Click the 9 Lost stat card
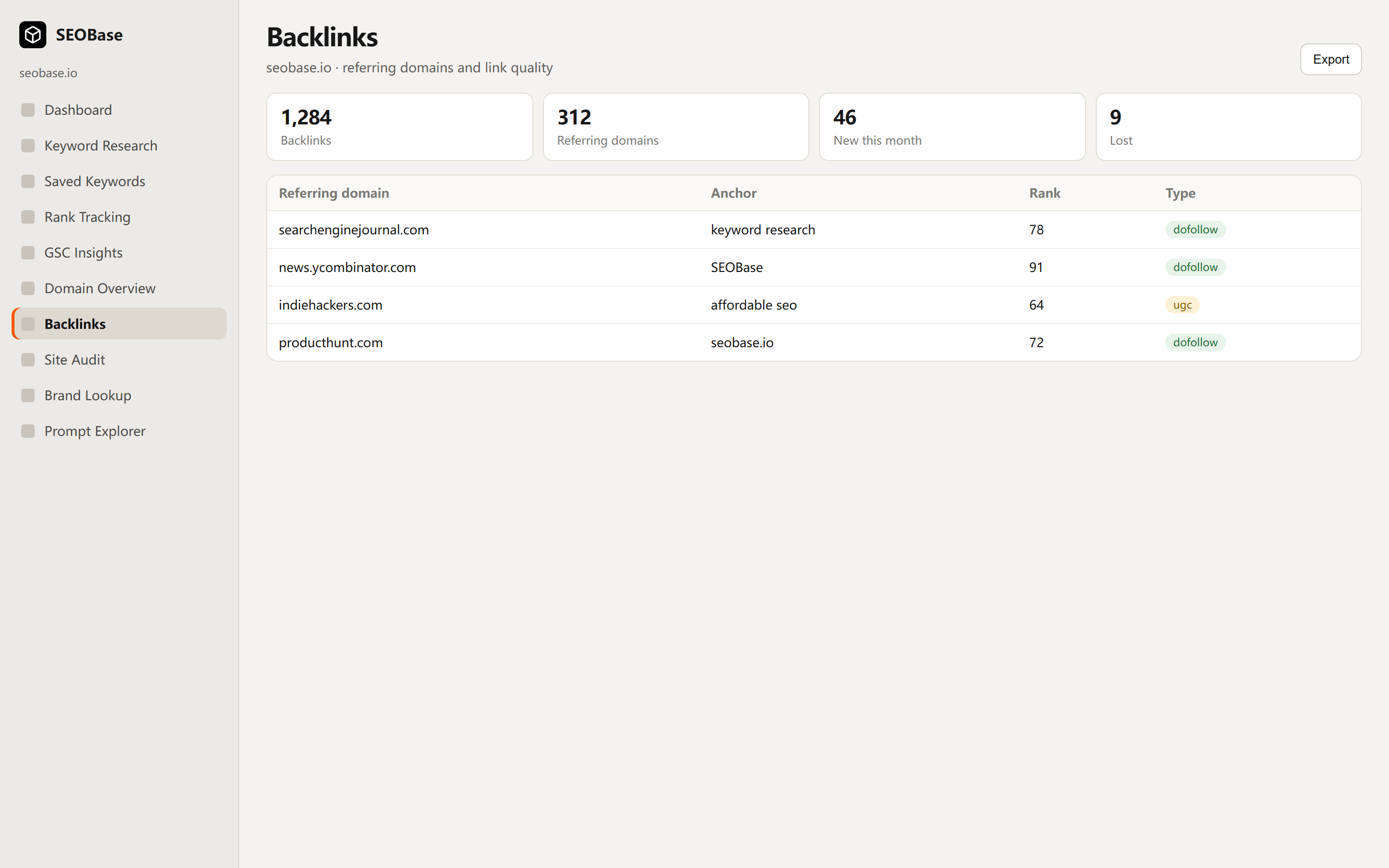Viewport: 1389px width, 868px height. coord(1228,127)
